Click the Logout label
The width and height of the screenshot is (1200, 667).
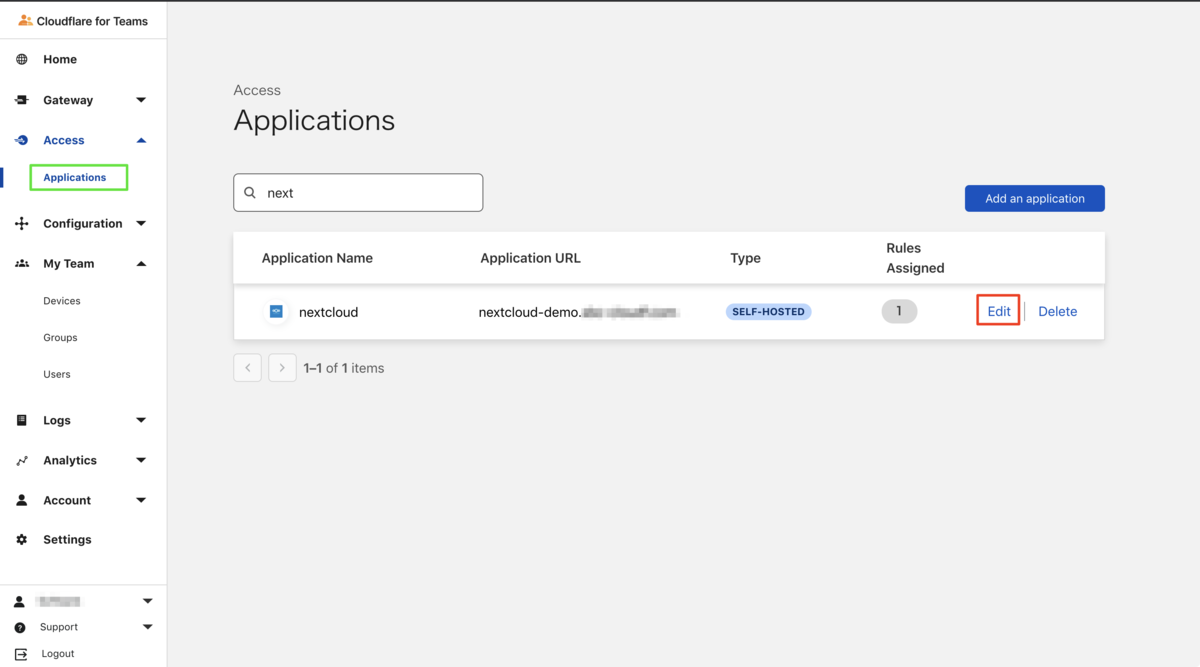(58, 653)
